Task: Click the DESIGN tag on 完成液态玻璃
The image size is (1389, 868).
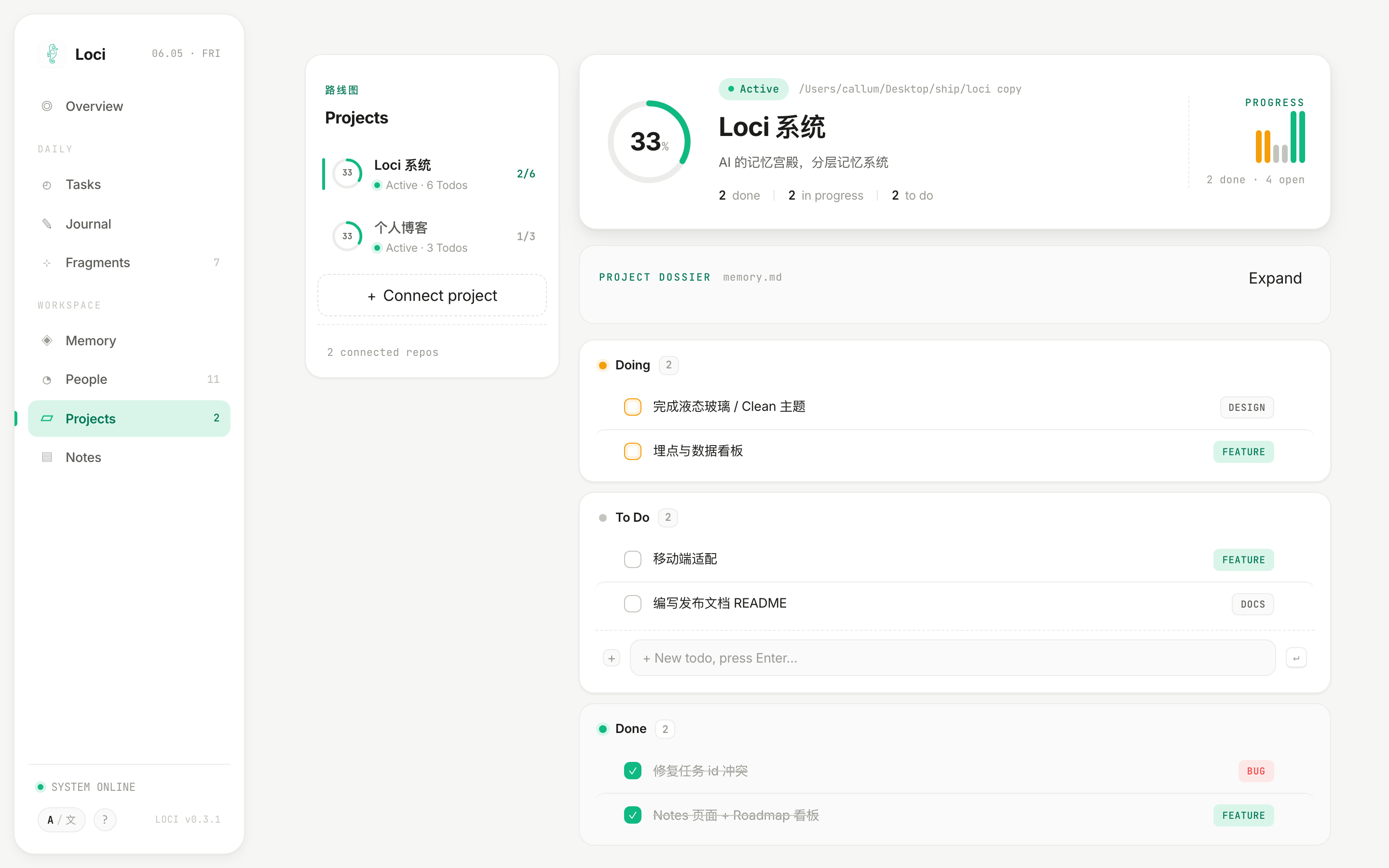Action: (x=1247, y=407)
